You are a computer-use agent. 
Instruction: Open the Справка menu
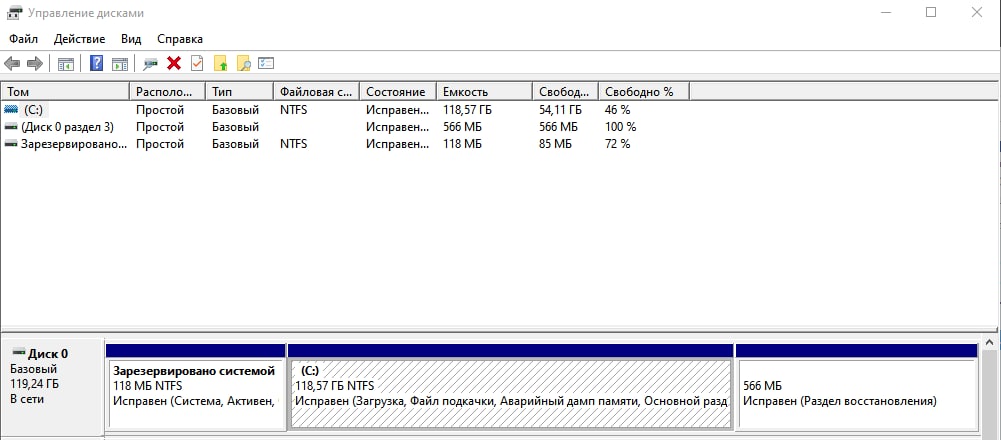pos(180,39)
